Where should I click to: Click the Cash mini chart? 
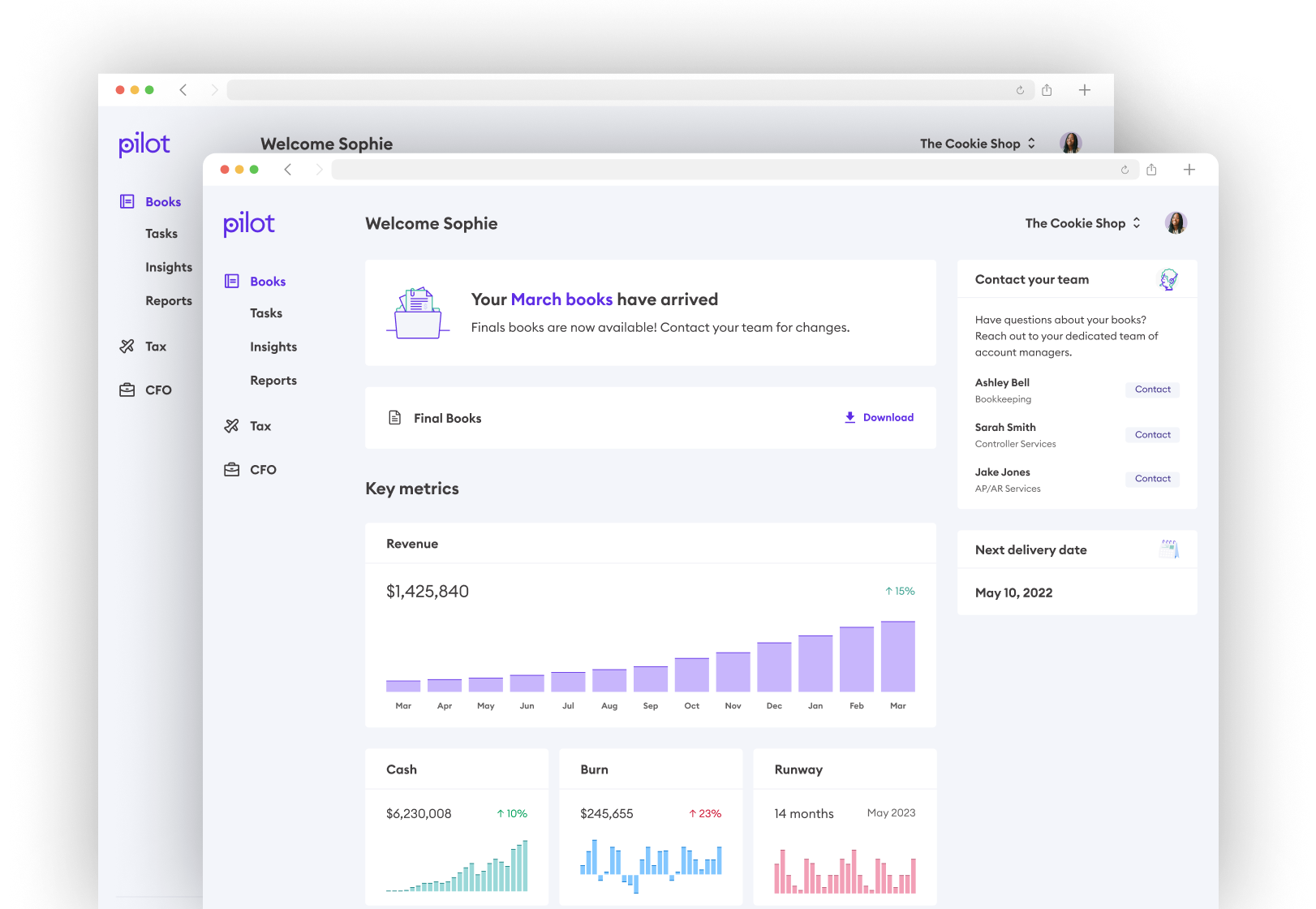point(457,866)
